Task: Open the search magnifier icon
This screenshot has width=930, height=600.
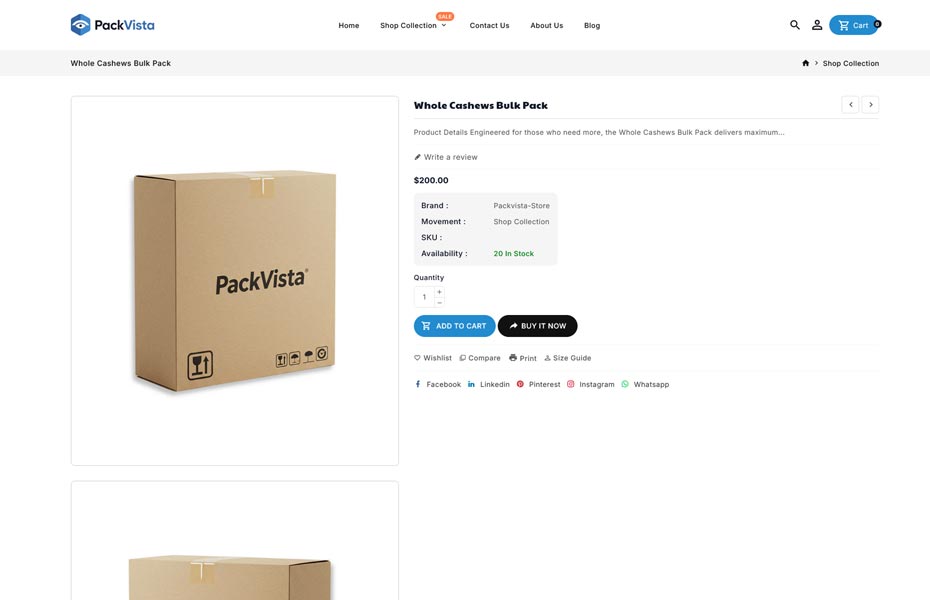Action: tap(795, 25)
